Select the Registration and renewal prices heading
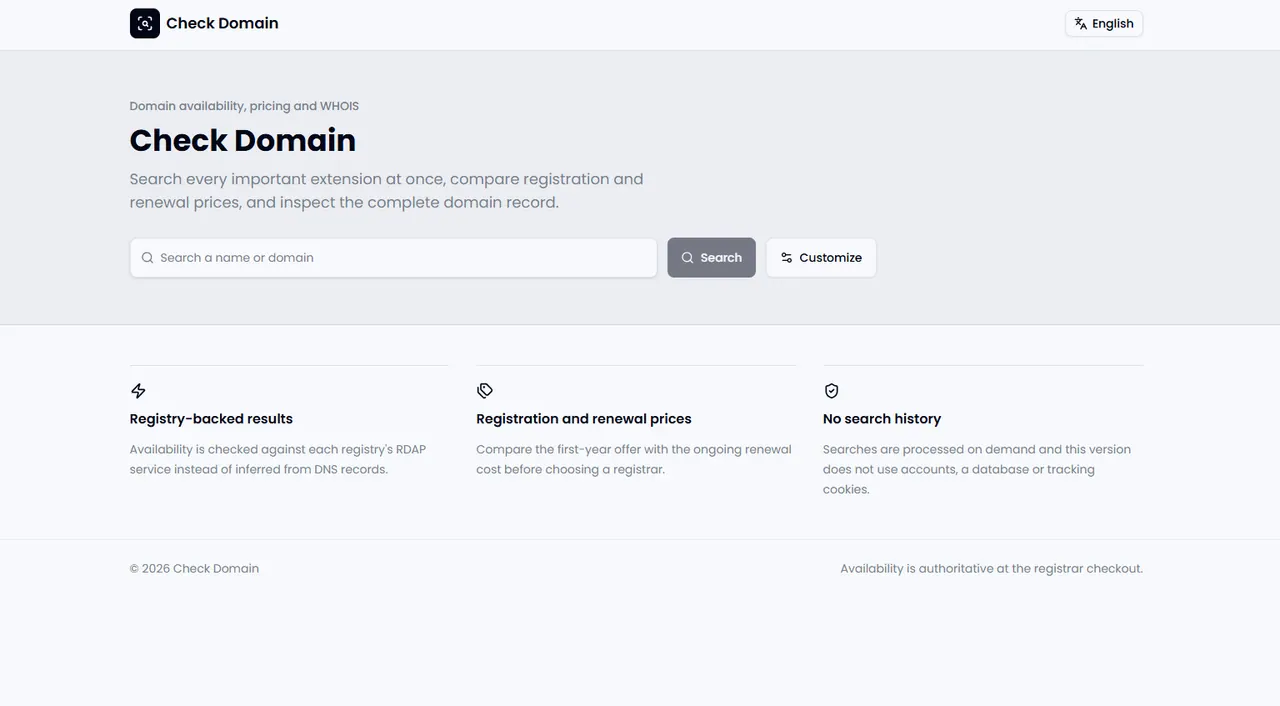The height and width of the screenshot is (706, 1280). coord(584,419)
